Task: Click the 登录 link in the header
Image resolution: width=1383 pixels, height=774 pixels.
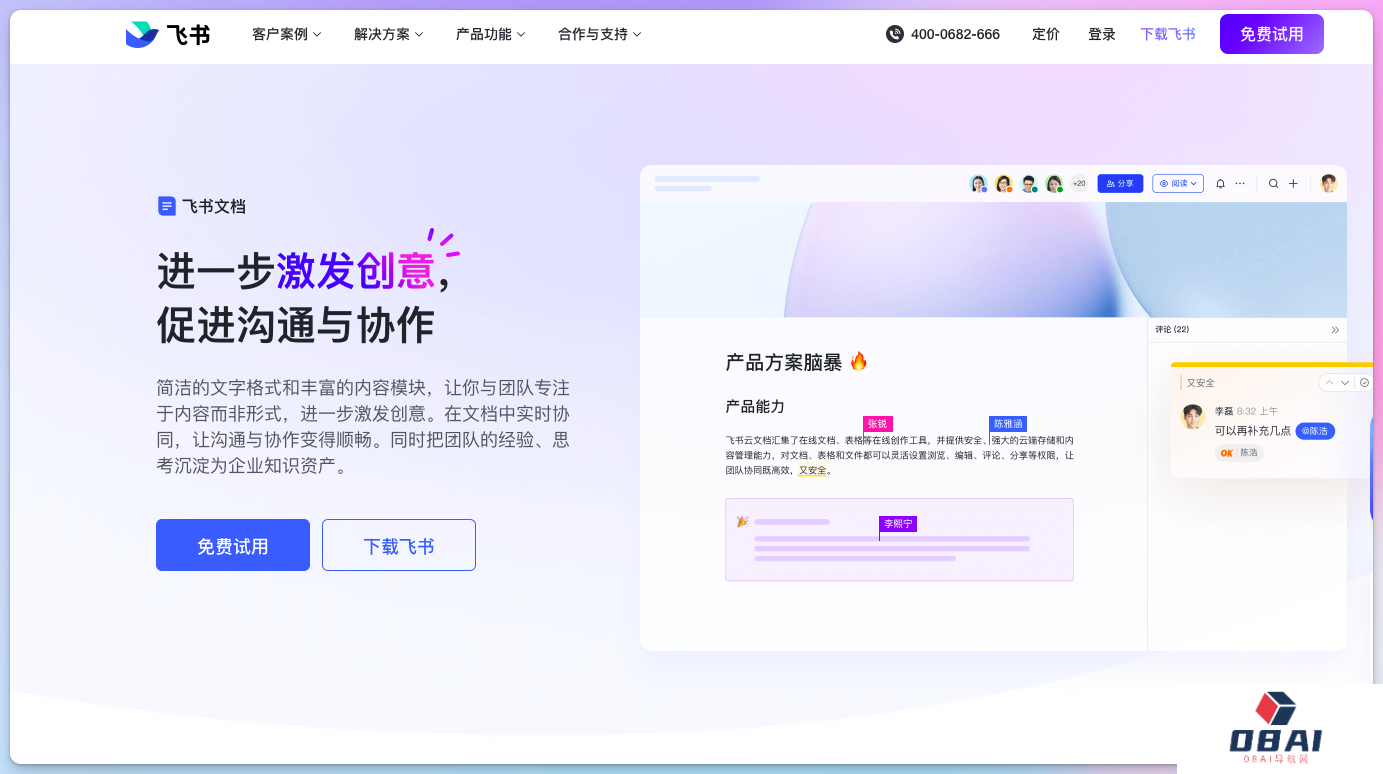Action: (x=1101, y=34)
